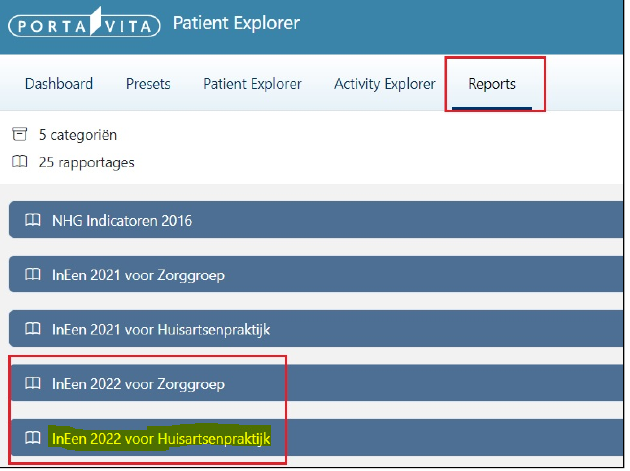Screen dimensions: 630x471
Task: Click book icon of InEen 2022 voor Zorggroep
Action: 33,383
